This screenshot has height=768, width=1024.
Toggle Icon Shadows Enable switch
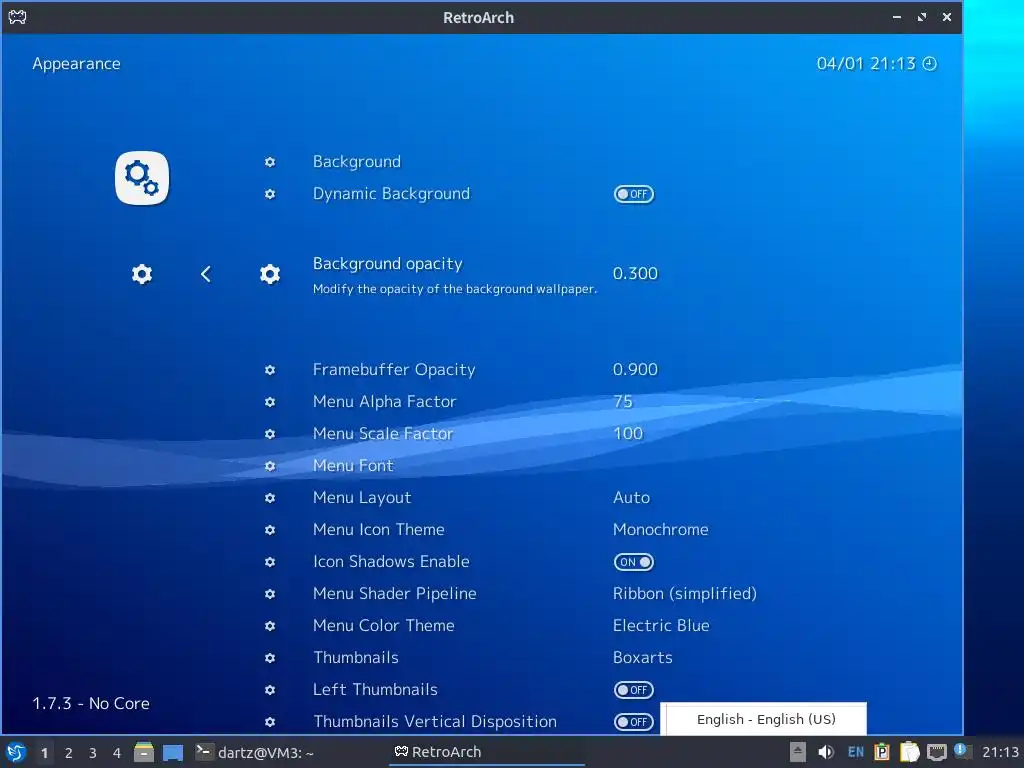pos(633,562)
